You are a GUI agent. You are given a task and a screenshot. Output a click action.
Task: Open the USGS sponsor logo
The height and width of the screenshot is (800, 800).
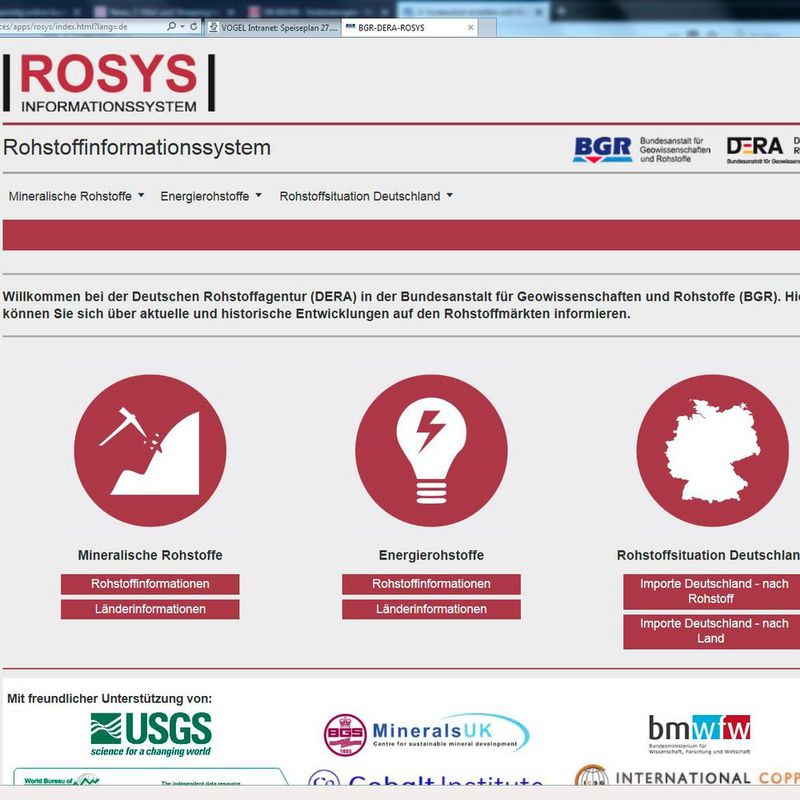click(151, 734)
